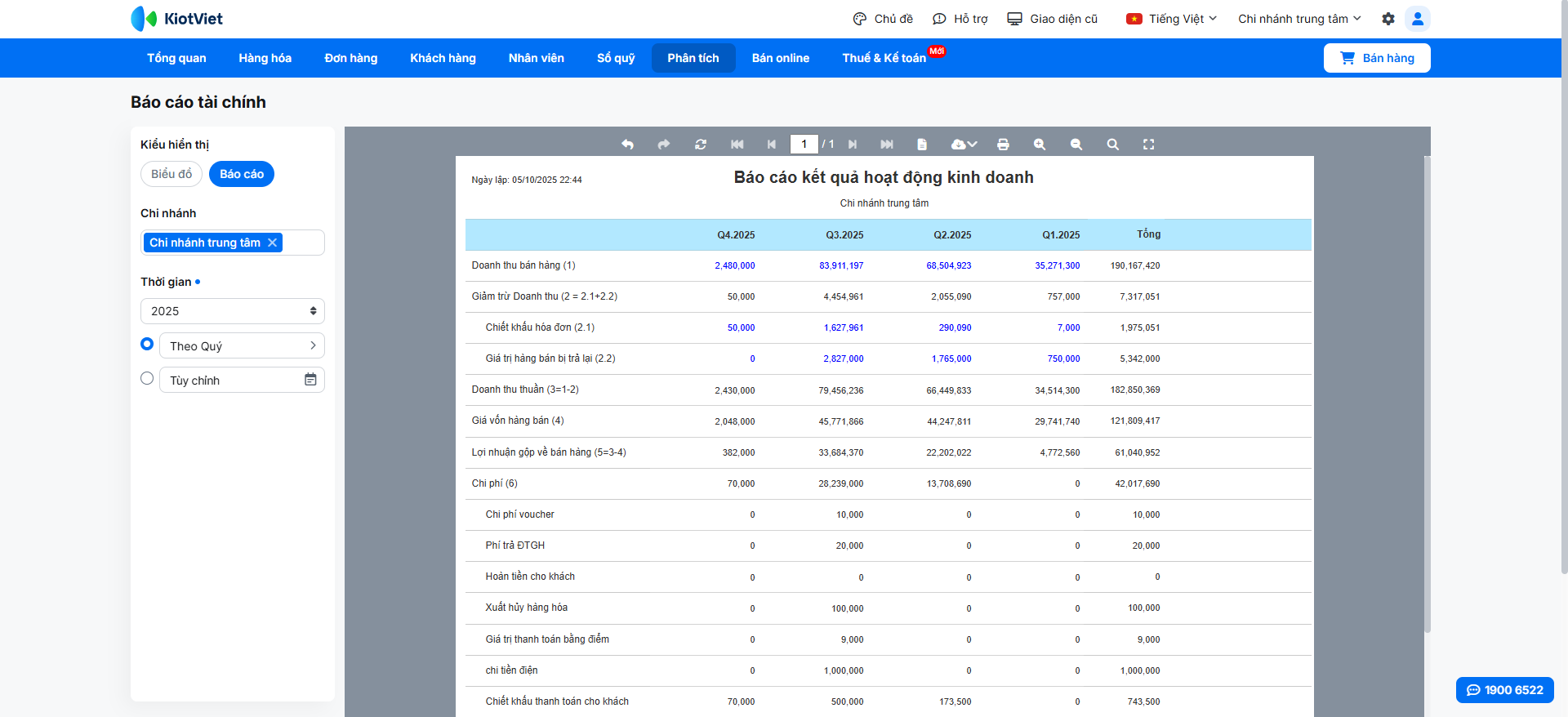This screenshot has height=717, width=1568.
Task: Select the Theo Quý radio button
Action: 147,345
